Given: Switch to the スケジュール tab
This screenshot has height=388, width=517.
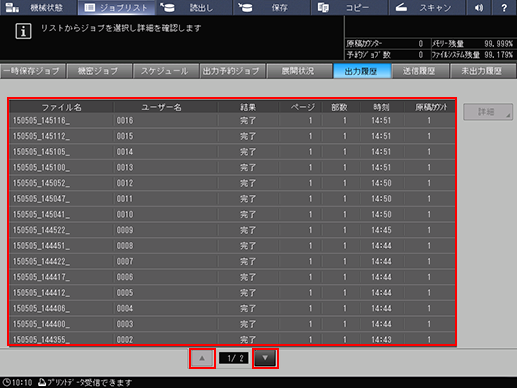Looking at the screenshot, I should click(165, 71).
